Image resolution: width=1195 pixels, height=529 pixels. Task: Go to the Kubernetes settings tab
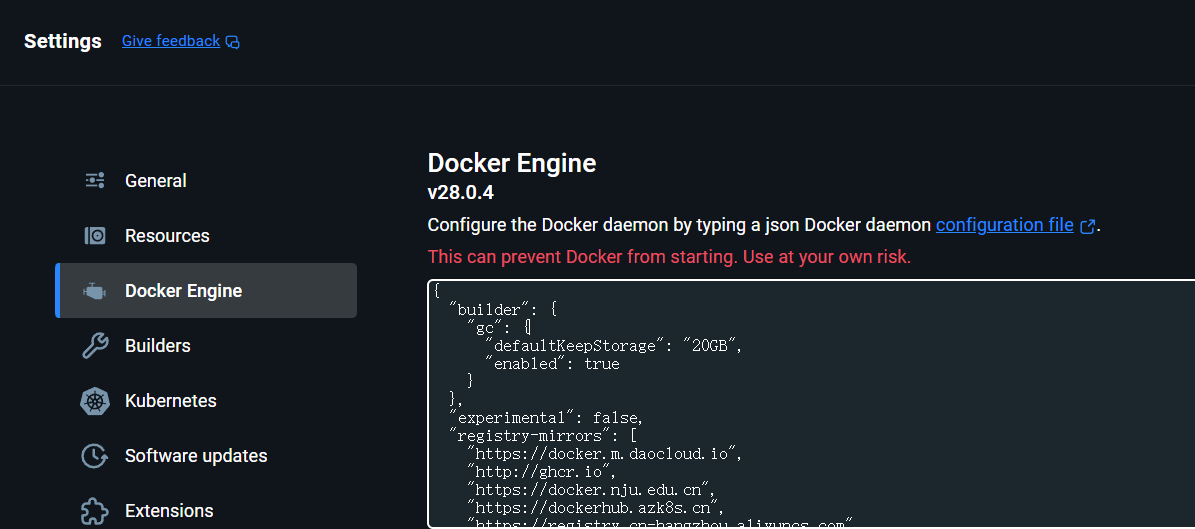(x=206, y=401)
